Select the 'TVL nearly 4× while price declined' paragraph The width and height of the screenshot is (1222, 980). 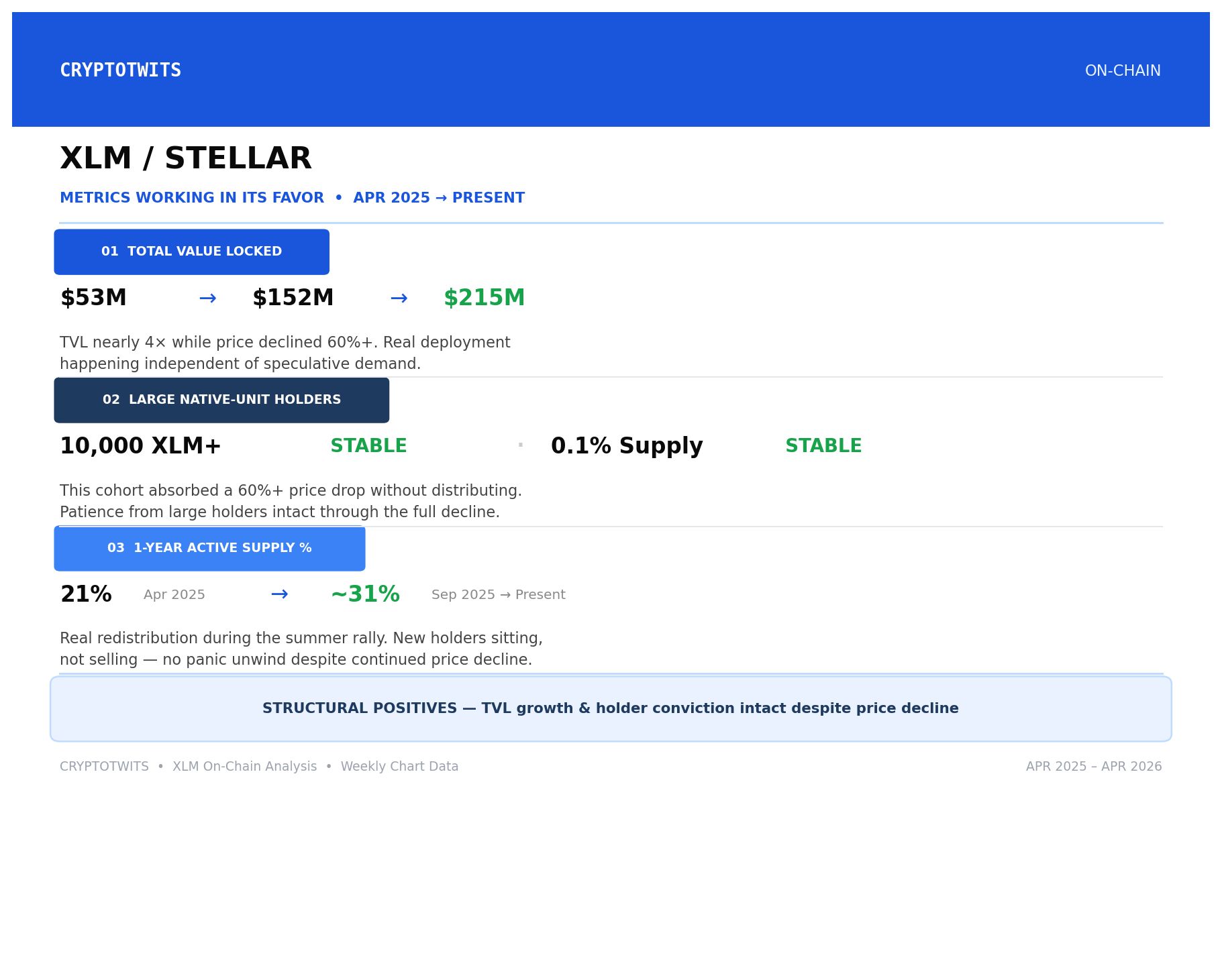coord(285,353)
